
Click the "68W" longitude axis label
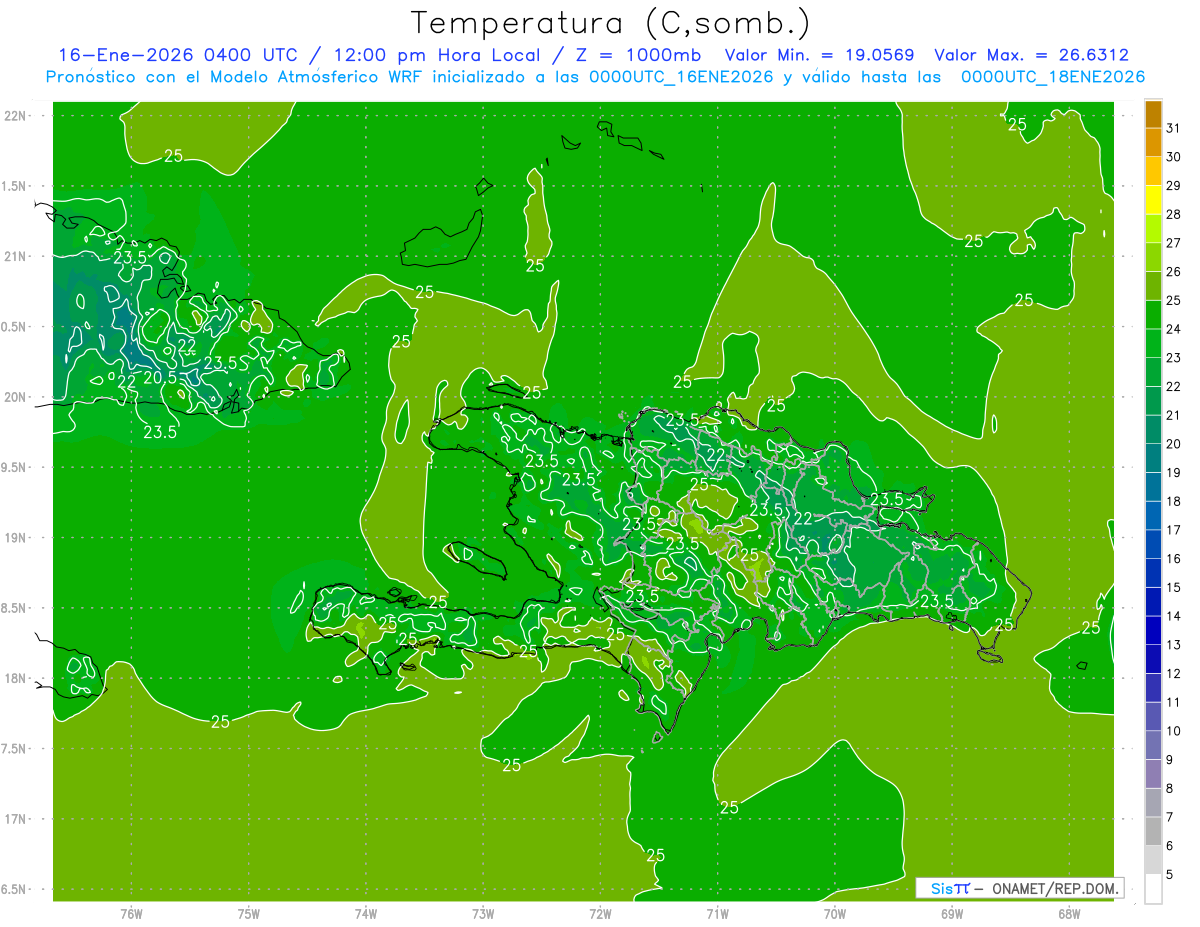pos(1069,913)
